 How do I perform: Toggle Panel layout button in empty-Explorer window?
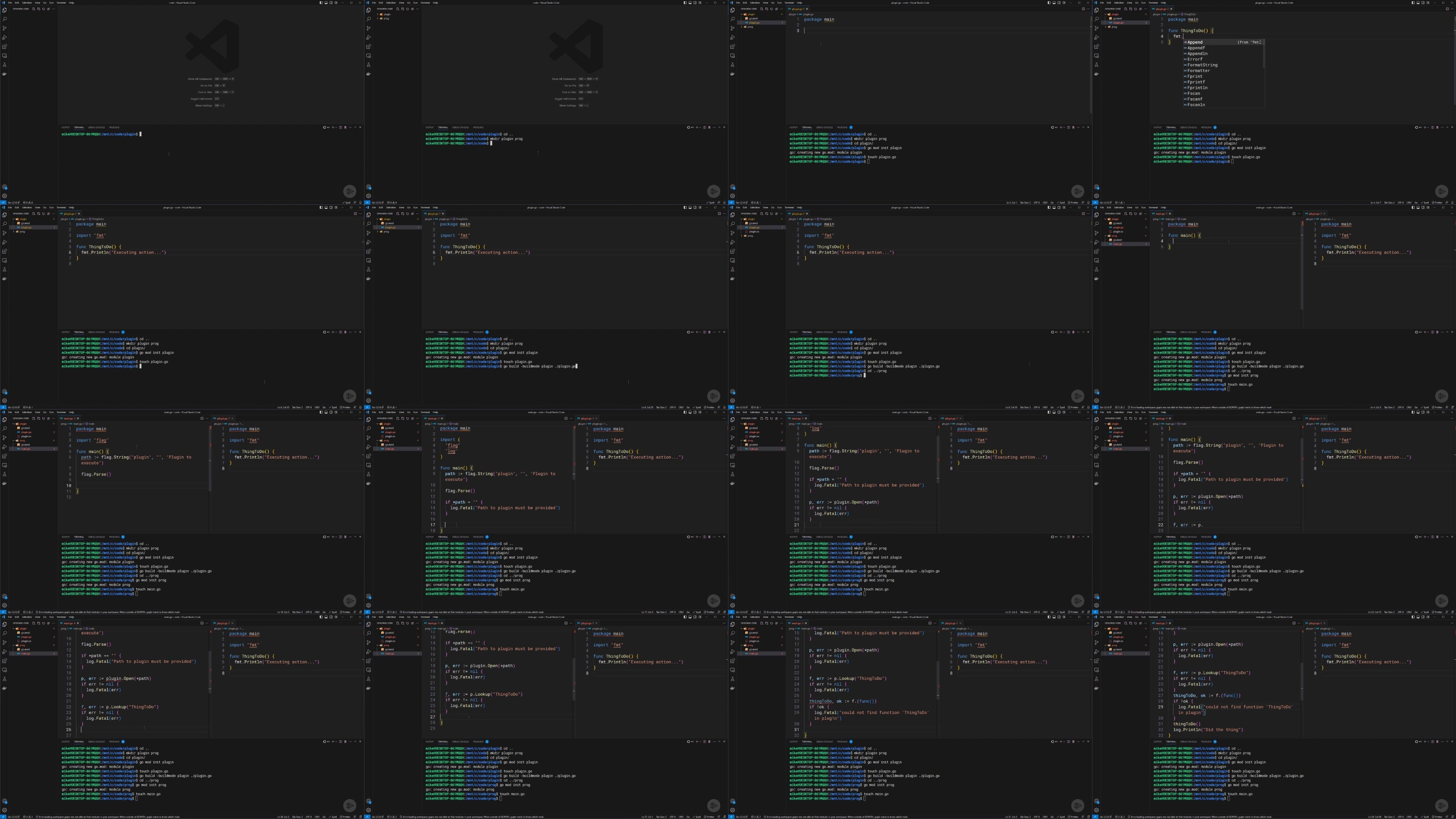pyautogui.click(x=326, y=3)
